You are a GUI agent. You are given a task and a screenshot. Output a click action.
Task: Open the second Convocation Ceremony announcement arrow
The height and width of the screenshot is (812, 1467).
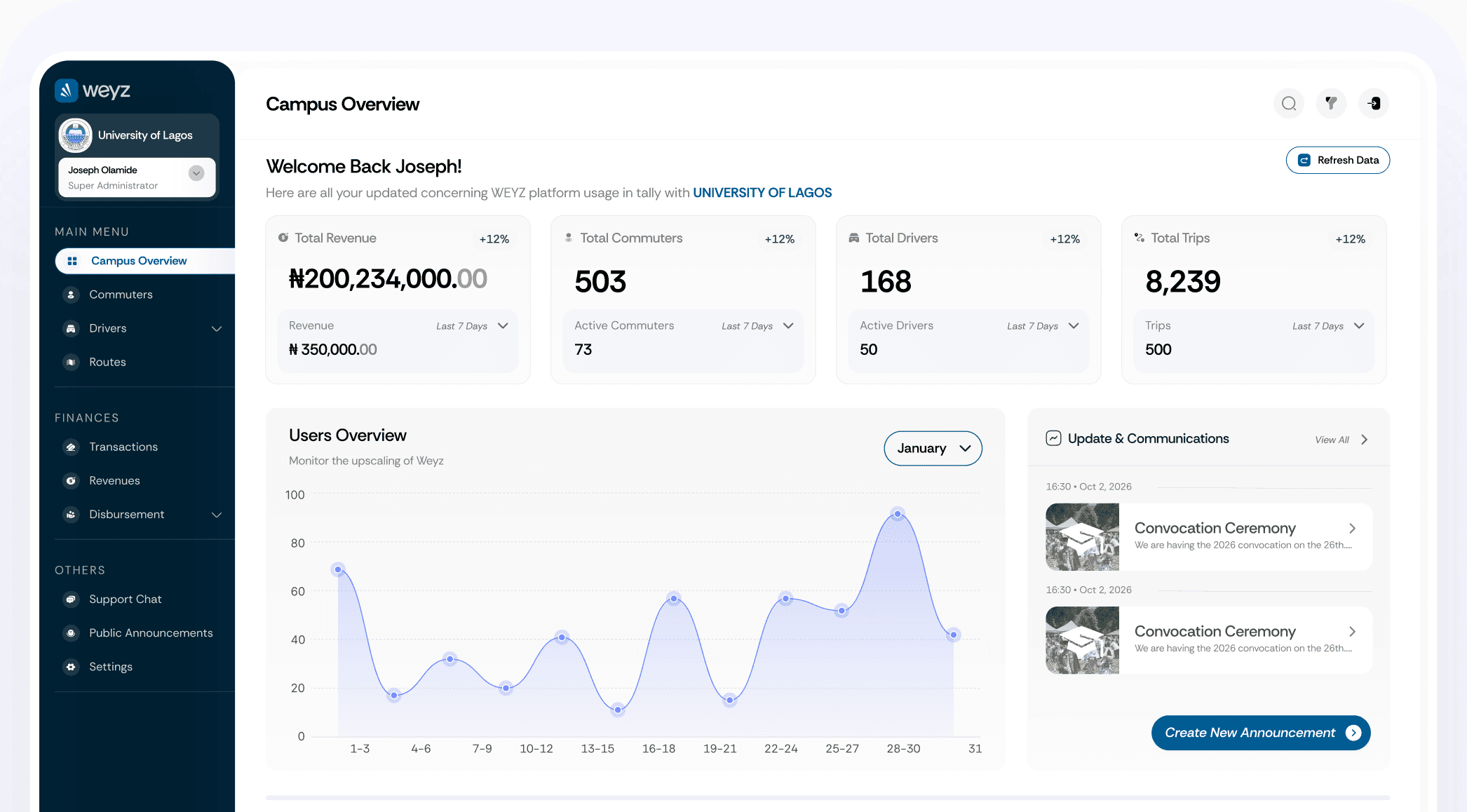tap(1352, 632)
